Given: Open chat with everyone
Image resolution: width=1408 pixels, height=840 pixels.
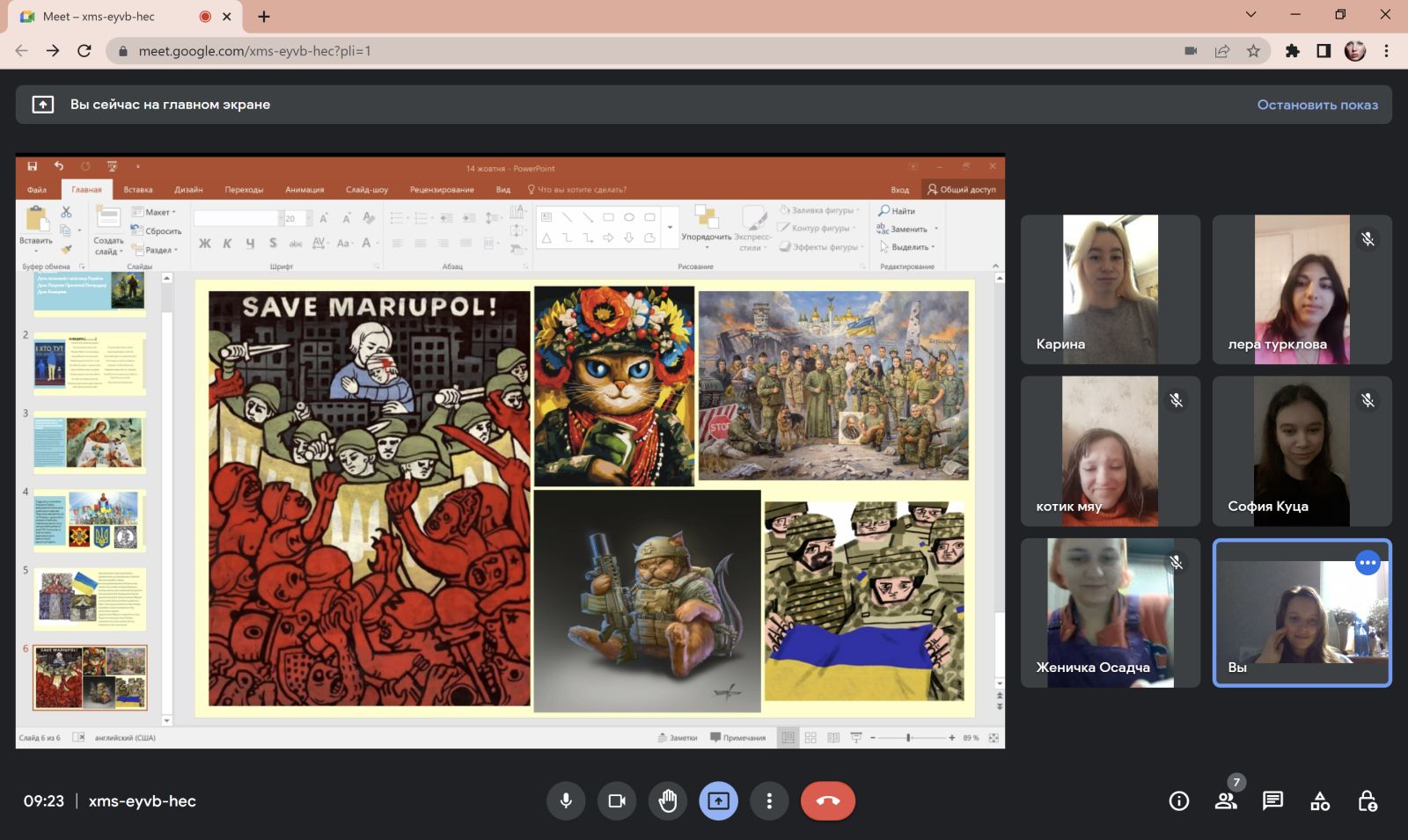Looking at the screenshot, I should [1272, 800].
